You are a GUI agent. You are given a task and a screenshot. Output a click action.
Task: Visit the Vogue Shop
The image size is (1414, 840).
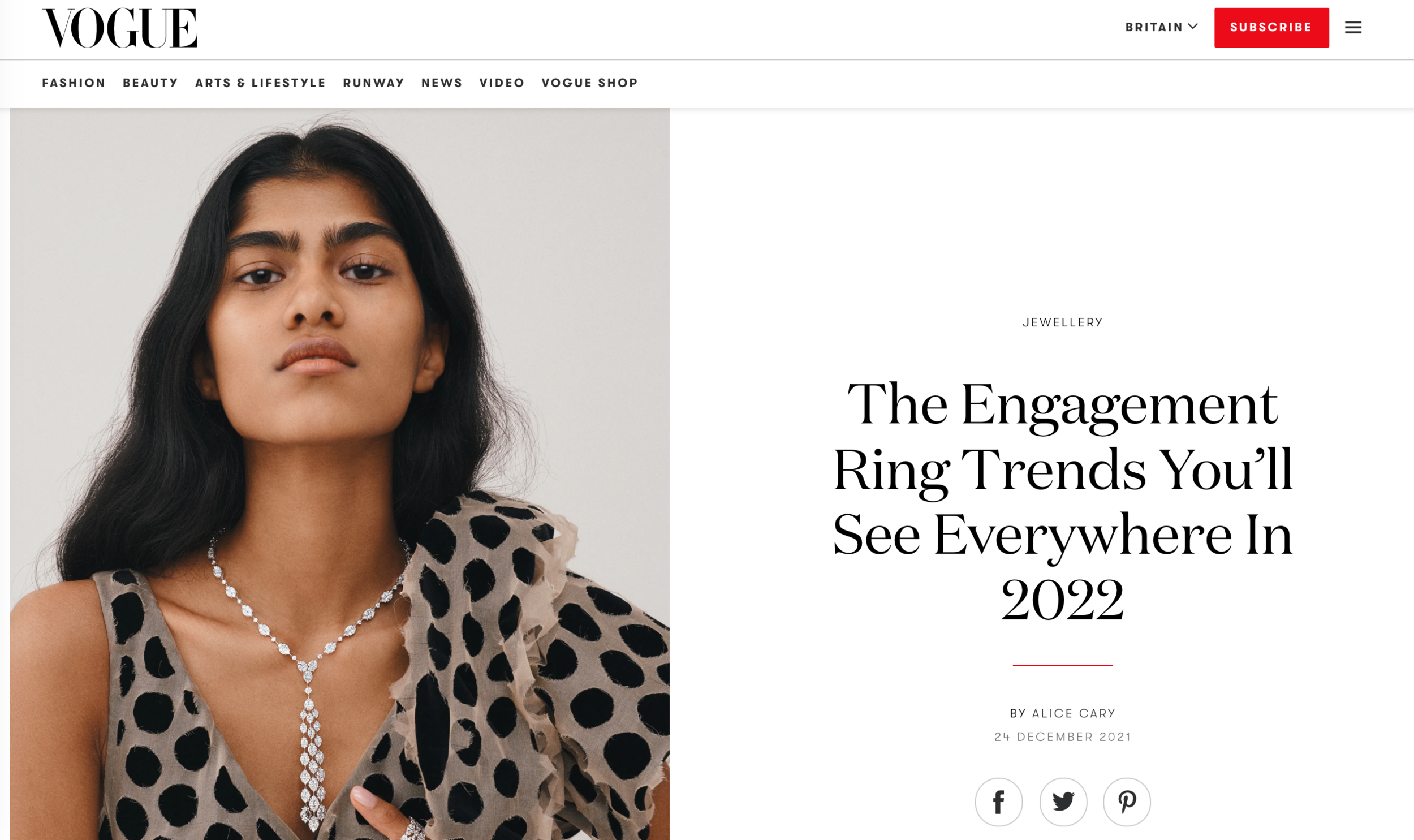(589, 83)
